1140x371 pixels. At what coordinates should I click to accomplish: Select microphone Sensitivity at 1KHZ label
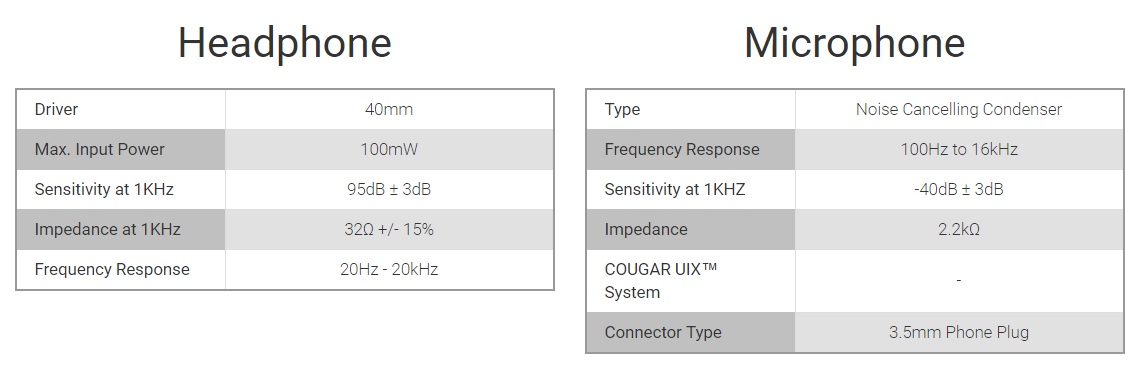[x=675, y=189]
